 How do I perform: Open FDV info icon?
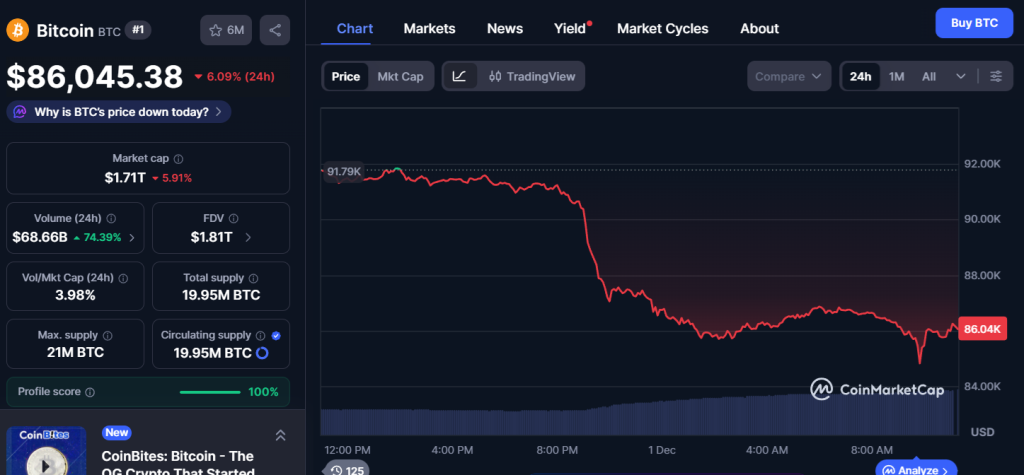point(234,218)
